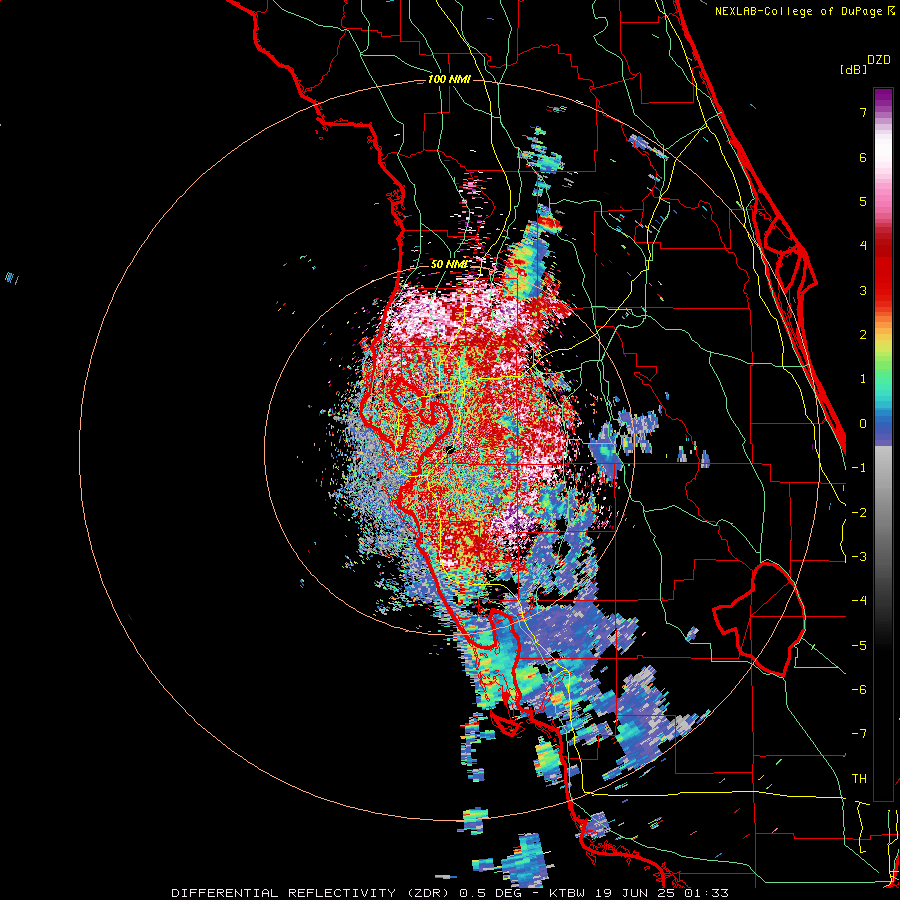Click the '5' value on color scale
Screen dimensions: 900x900
click(863, 201)
